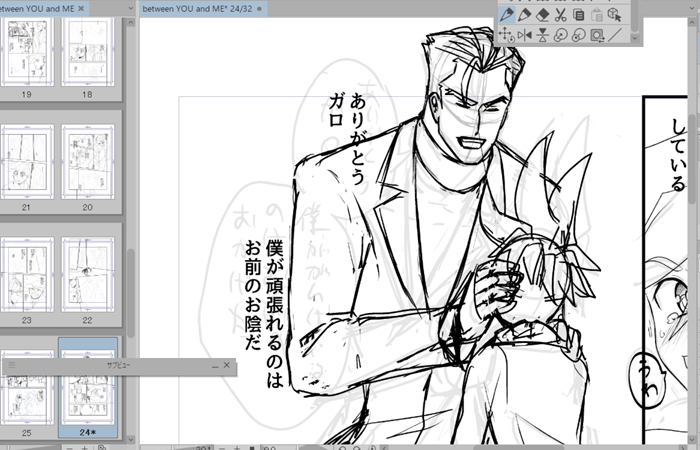Click the Scale down circles icon
The width and height of the screenshot is (700, 450).
pyautogui.click(x=579, y=35)
